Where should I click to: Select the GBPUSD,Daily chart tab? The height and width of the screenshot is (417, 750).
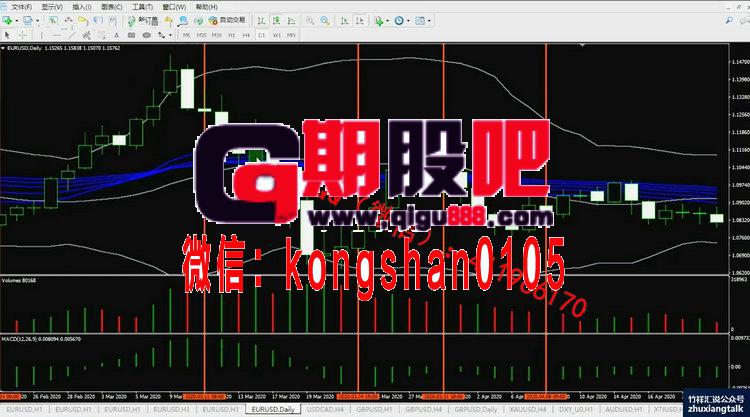click(475, 410)
